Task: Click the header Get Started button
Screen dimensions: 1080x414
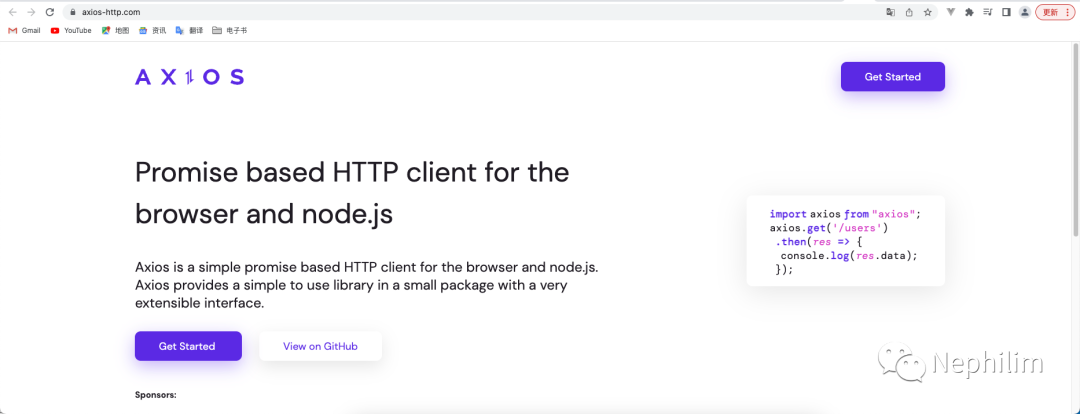Action: coord(892,77)
